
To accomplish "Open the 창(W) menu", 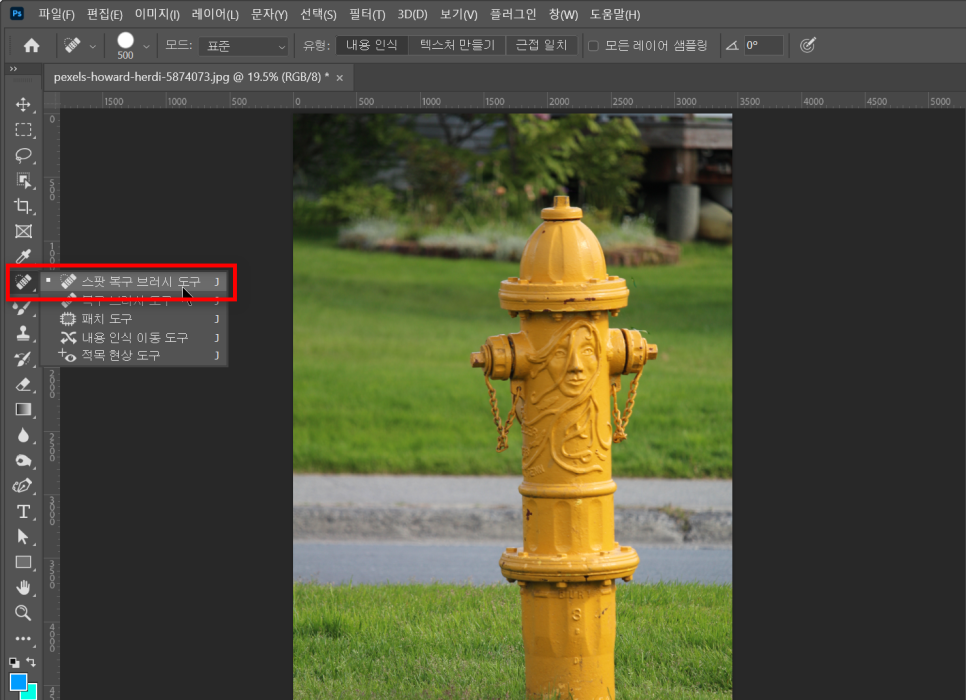I will tap(563, 14).
